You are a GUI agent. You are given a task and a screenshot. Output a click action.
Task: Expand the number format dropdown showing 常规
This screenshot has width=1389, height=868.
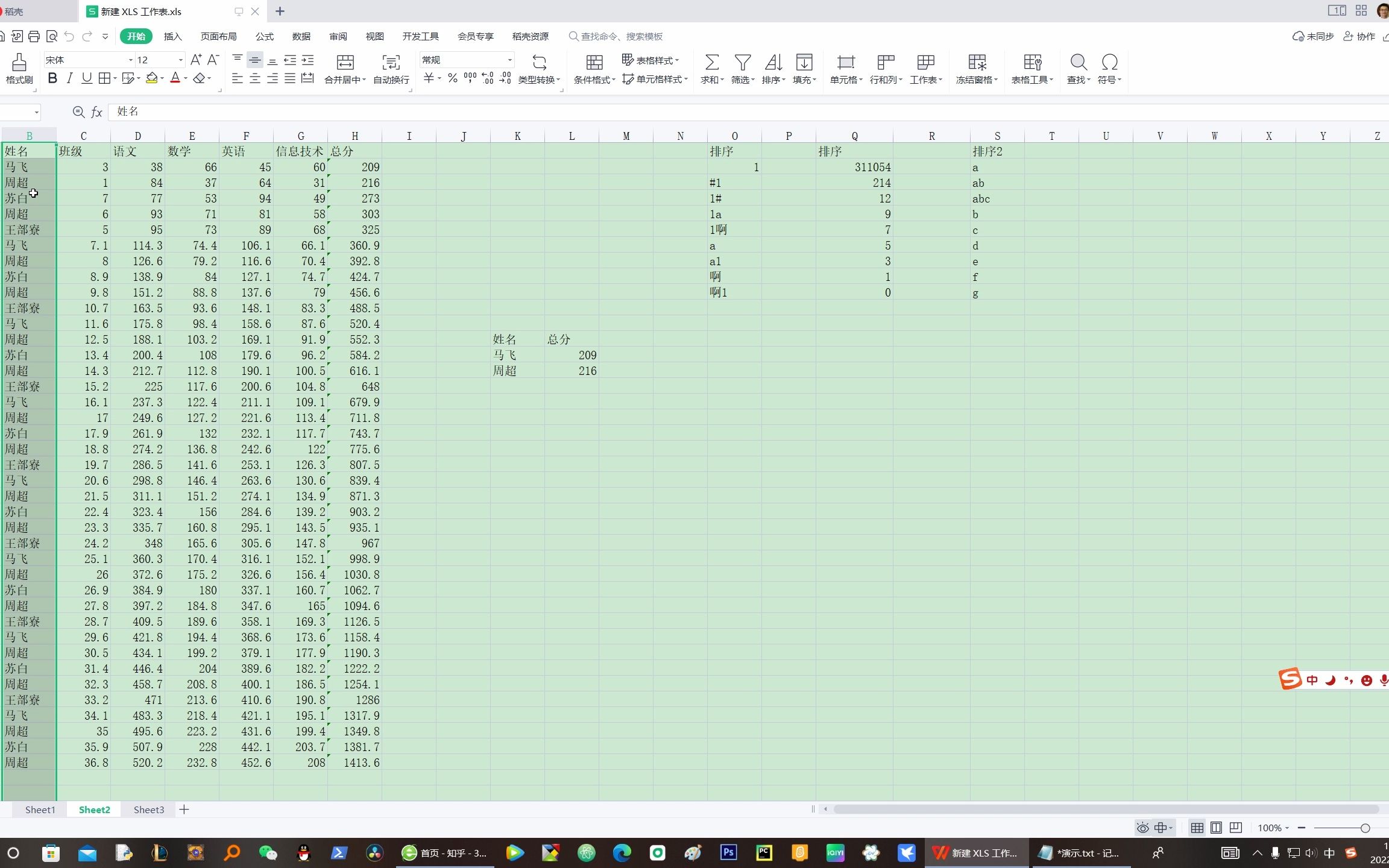click(x=509, y=60)
